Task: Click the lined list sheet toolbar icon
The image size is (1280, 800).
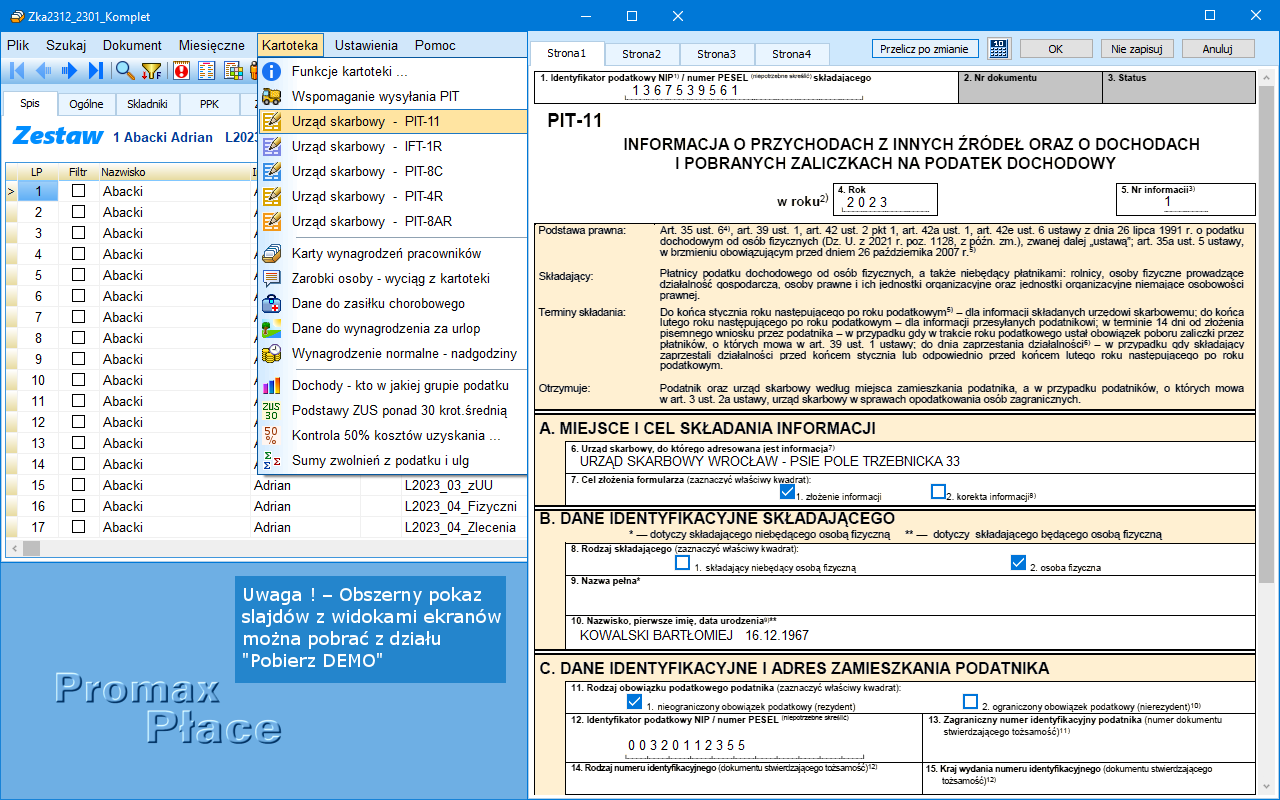Action: (x=207, y=70)
